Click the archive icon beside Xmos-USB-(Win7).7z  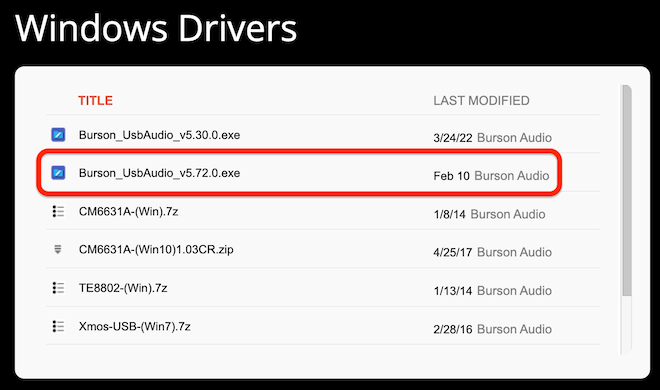(58, 326)
